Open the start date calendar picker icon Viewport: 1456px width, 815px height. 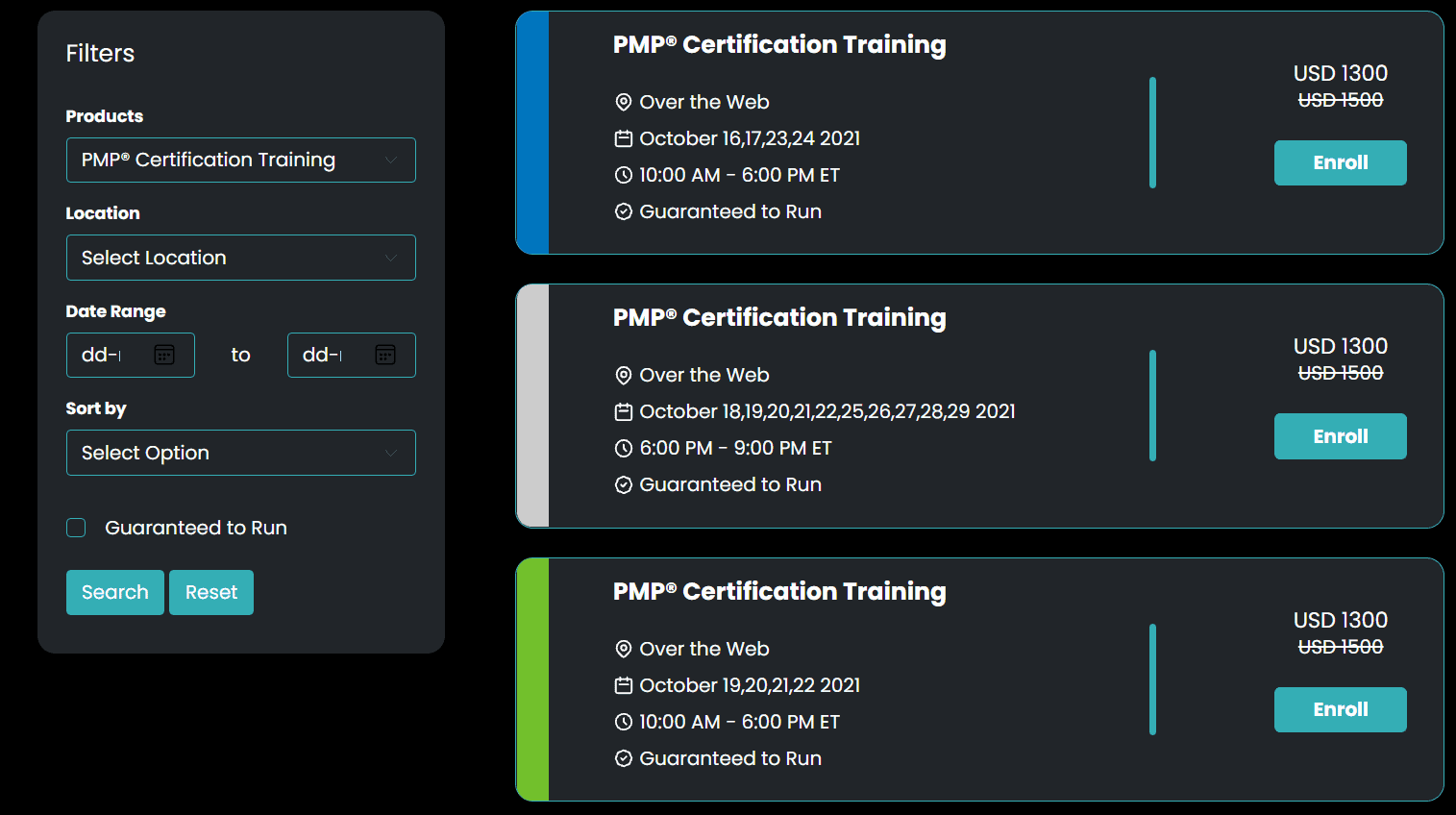tap(164, 355)
